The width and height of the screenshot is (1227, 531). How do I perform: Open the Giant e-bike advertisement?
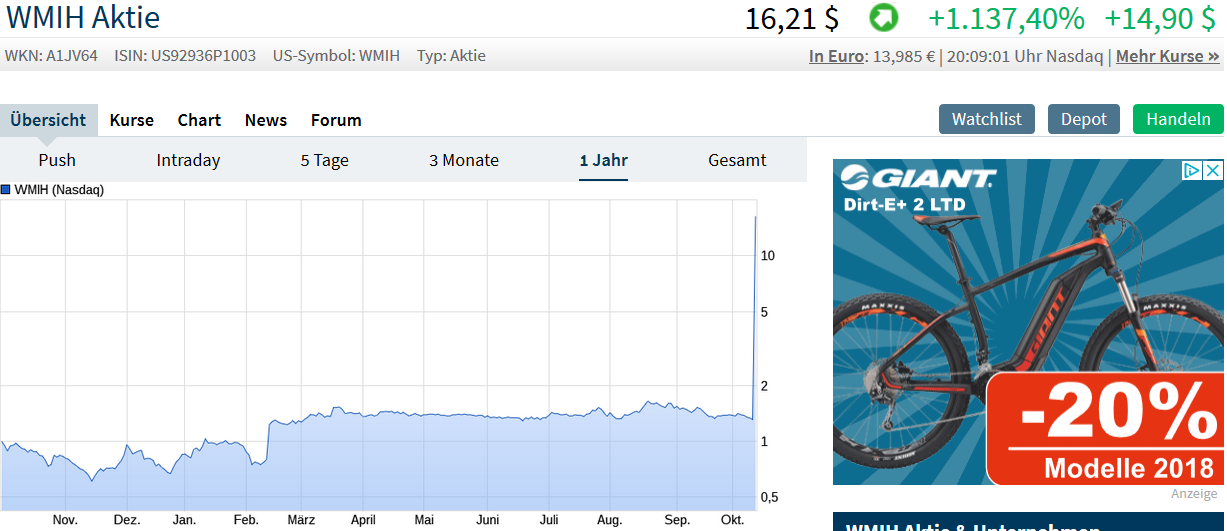(x=1028, y=322)
